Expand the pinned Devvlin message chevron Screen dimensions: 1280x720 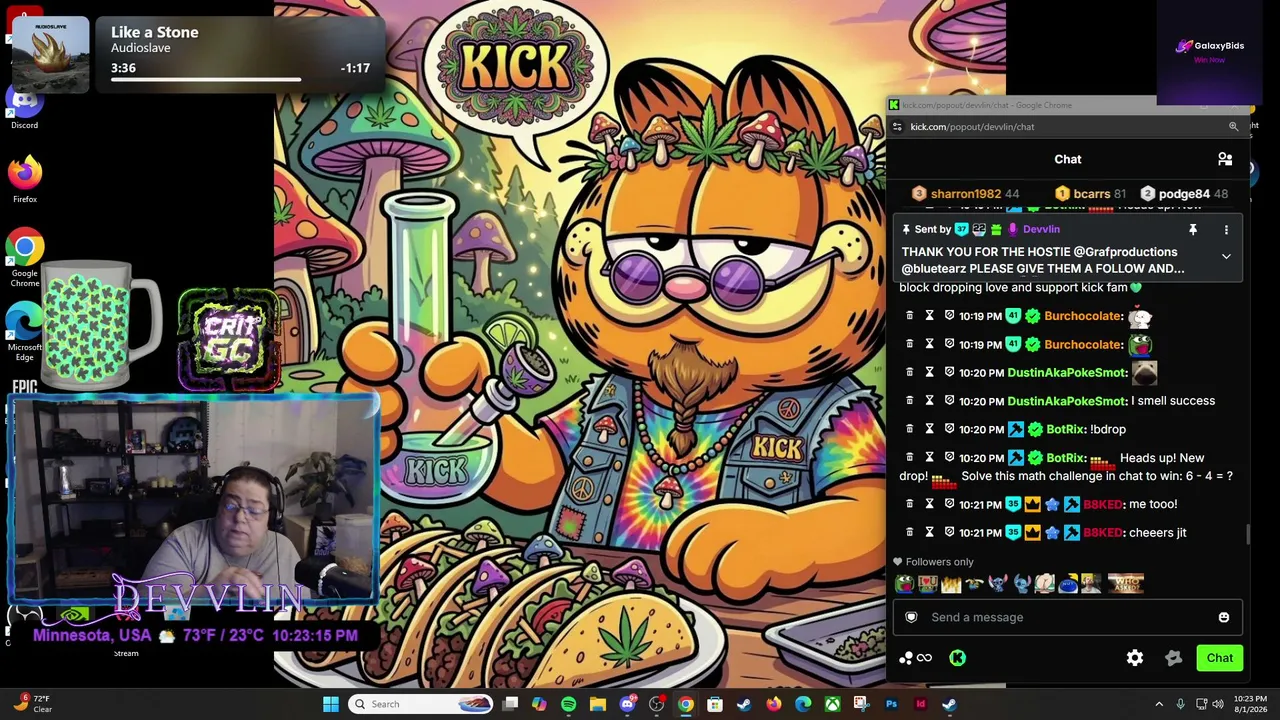click(1226, 256)
